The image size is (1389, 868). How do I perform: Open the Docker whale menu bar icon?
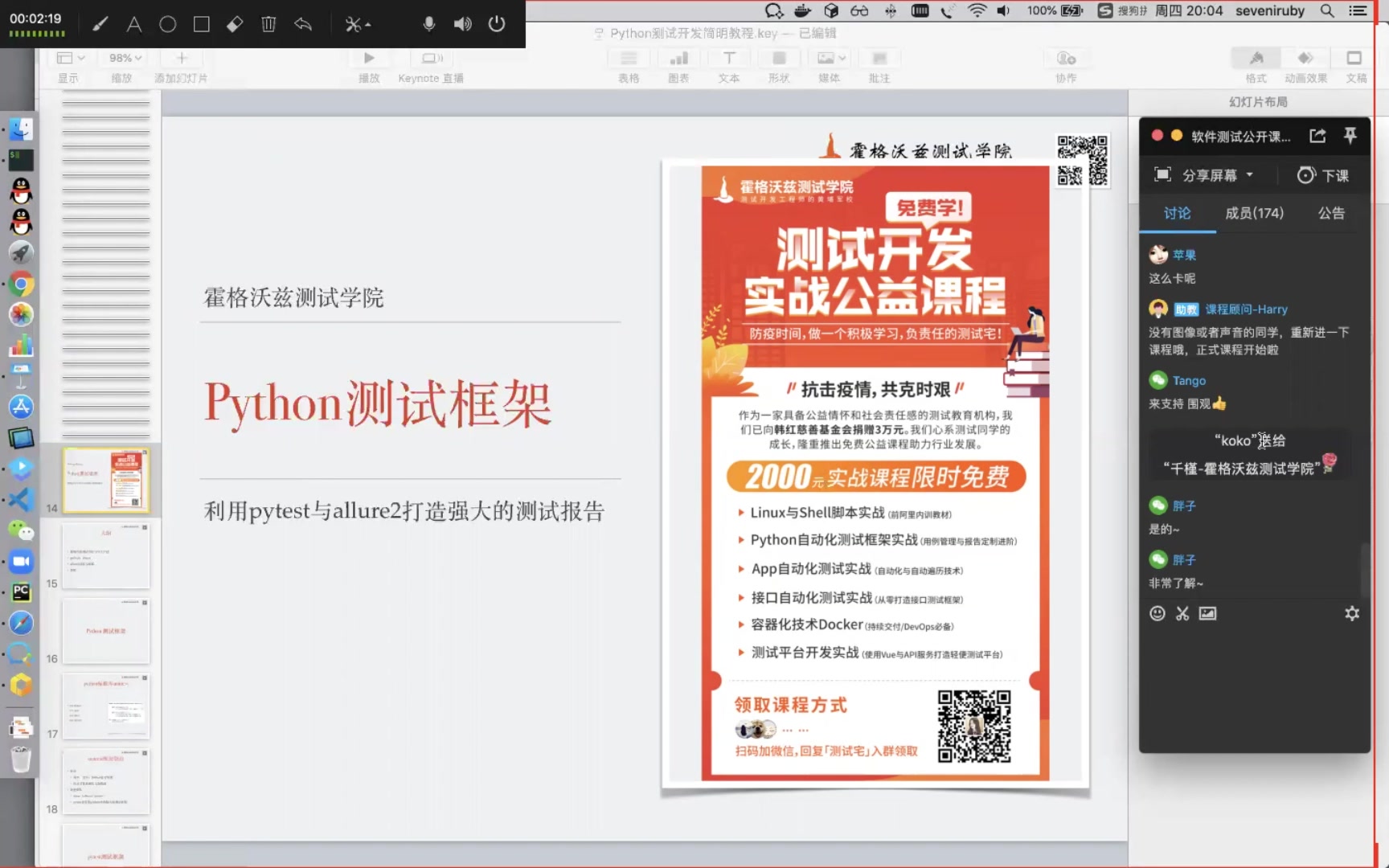(x=802, y=10)
